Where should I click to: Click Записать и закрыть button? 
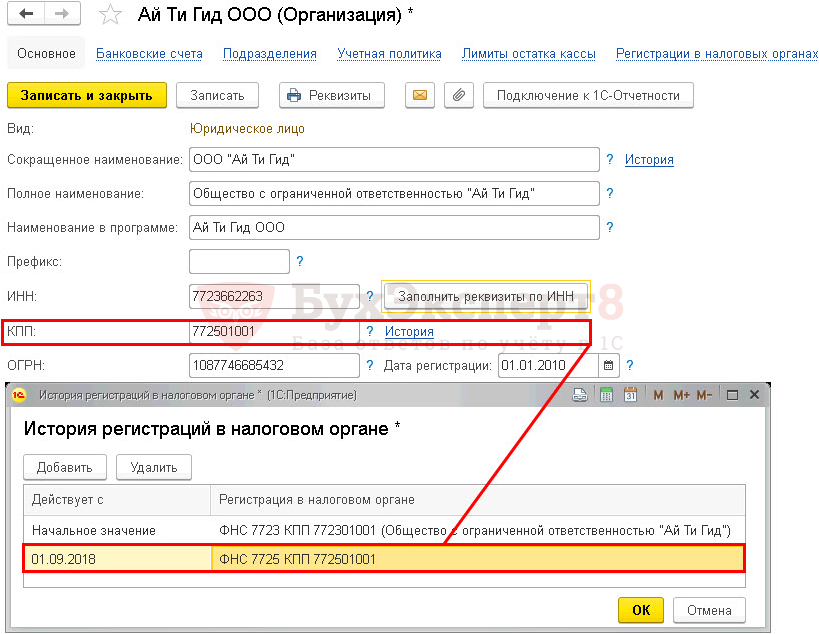click(x=87, y=95)
